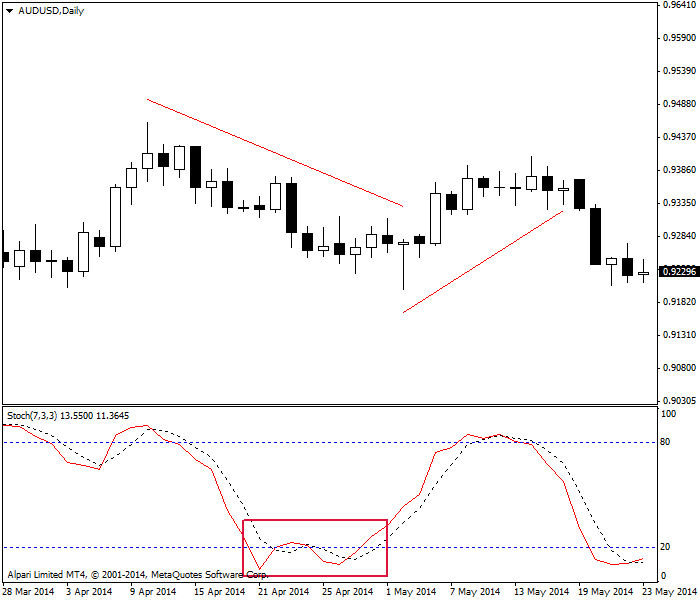The image size is (700, 600).
Task: Click the current price label 0.92296
Action: tap(678, 271)
